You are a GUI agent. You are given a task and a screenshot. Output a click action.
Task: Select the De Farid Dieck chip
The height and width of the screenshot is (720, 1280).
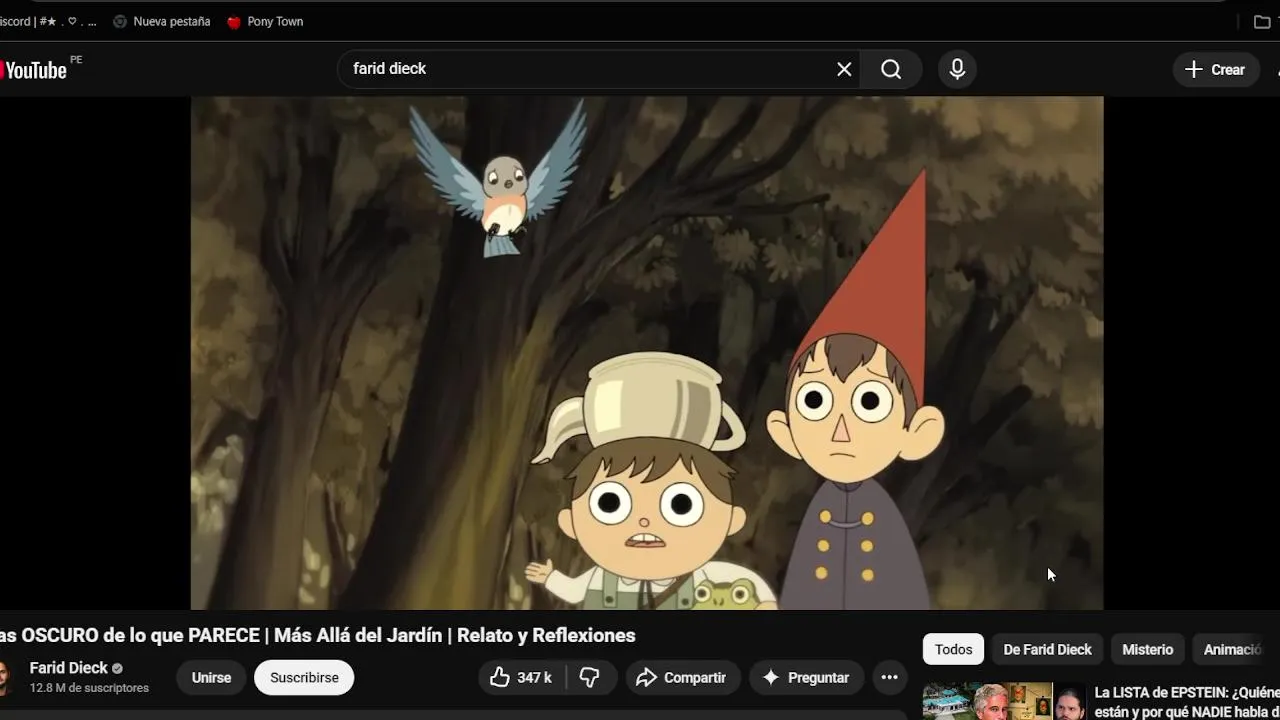[1047, 649]
